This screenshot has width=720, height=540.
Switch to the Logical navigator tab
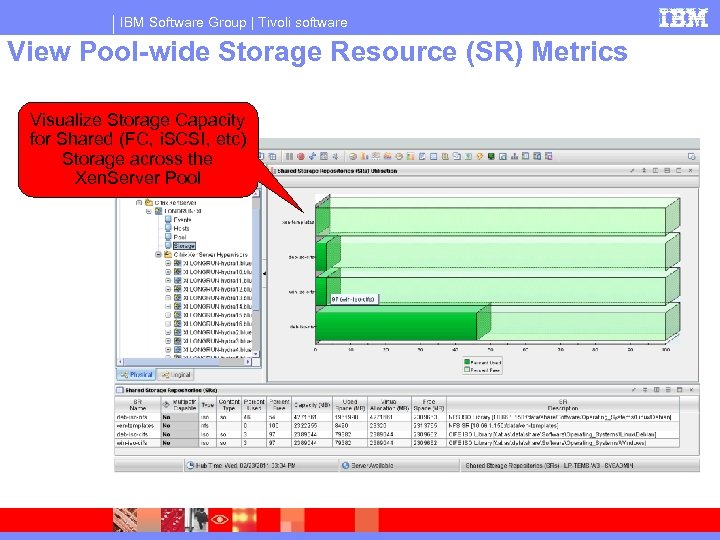click(175, 375)
